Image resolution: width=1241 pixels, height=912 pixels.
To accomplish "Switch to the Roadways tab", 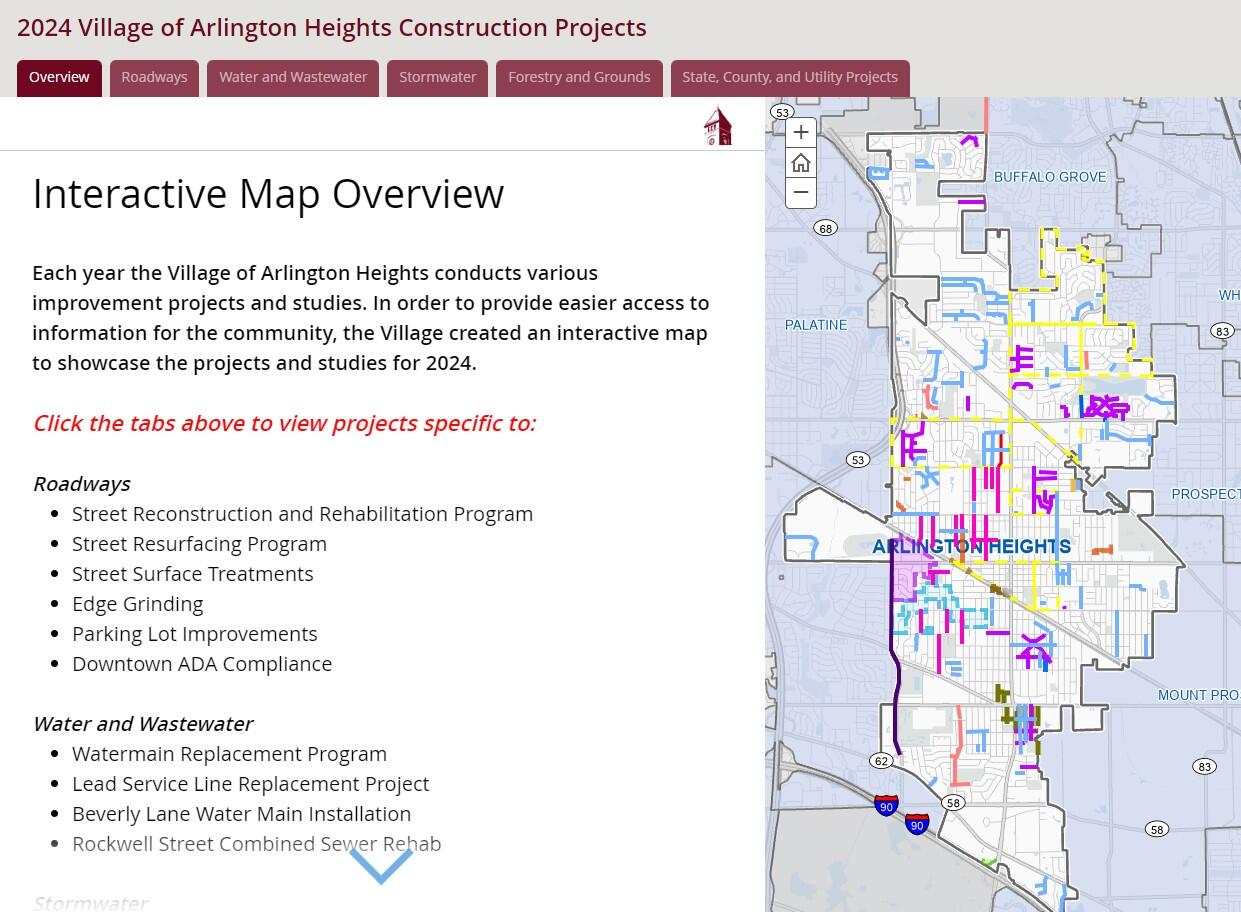I will tap(154, 76).
